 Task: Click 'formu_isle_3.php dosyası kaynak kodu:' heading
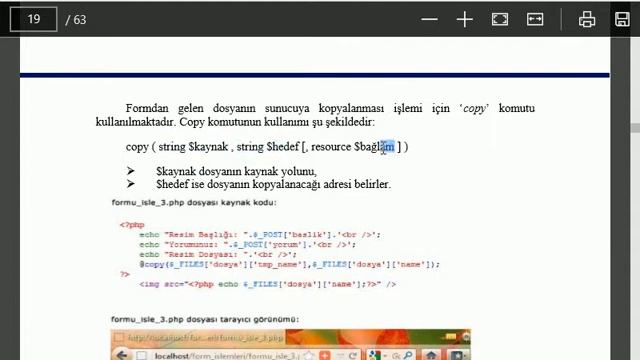[x=194, y=202]
